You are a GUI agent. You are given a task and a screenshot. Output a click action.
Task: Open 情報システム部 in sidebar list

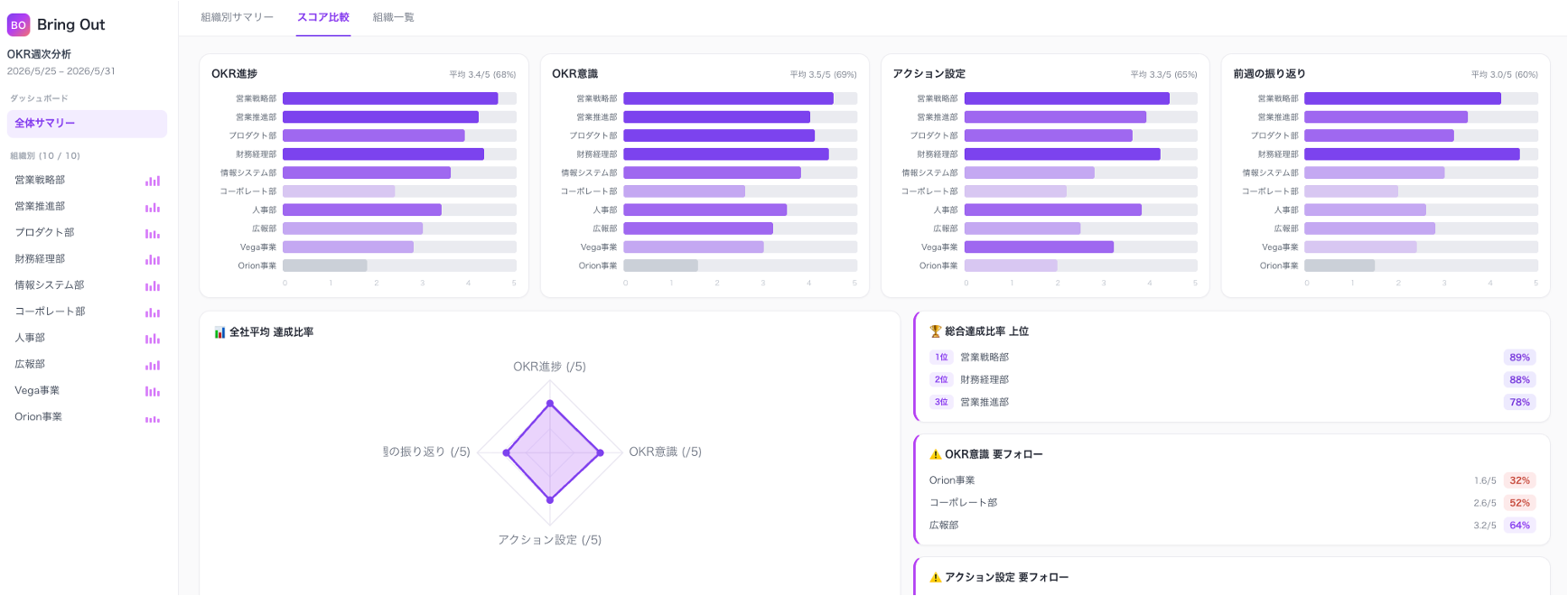(87, 285)
